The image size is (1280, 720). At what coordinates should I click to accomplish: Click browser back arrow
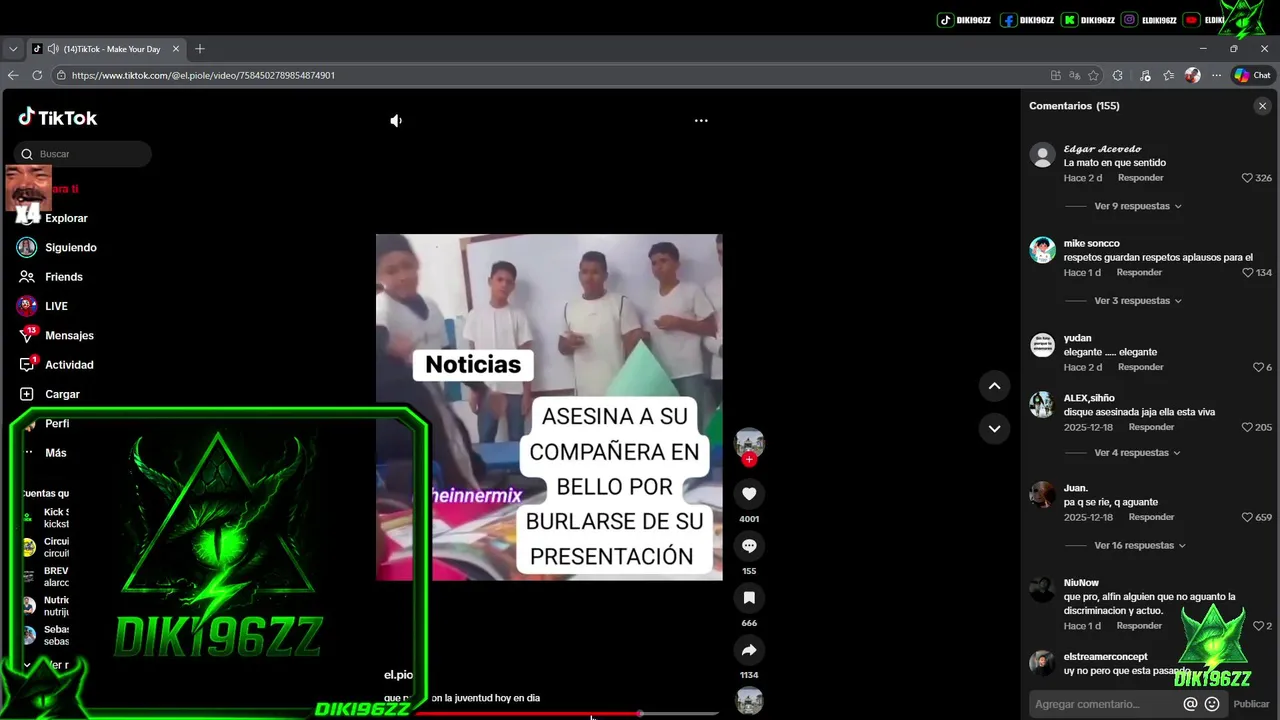tap(13, 75)
